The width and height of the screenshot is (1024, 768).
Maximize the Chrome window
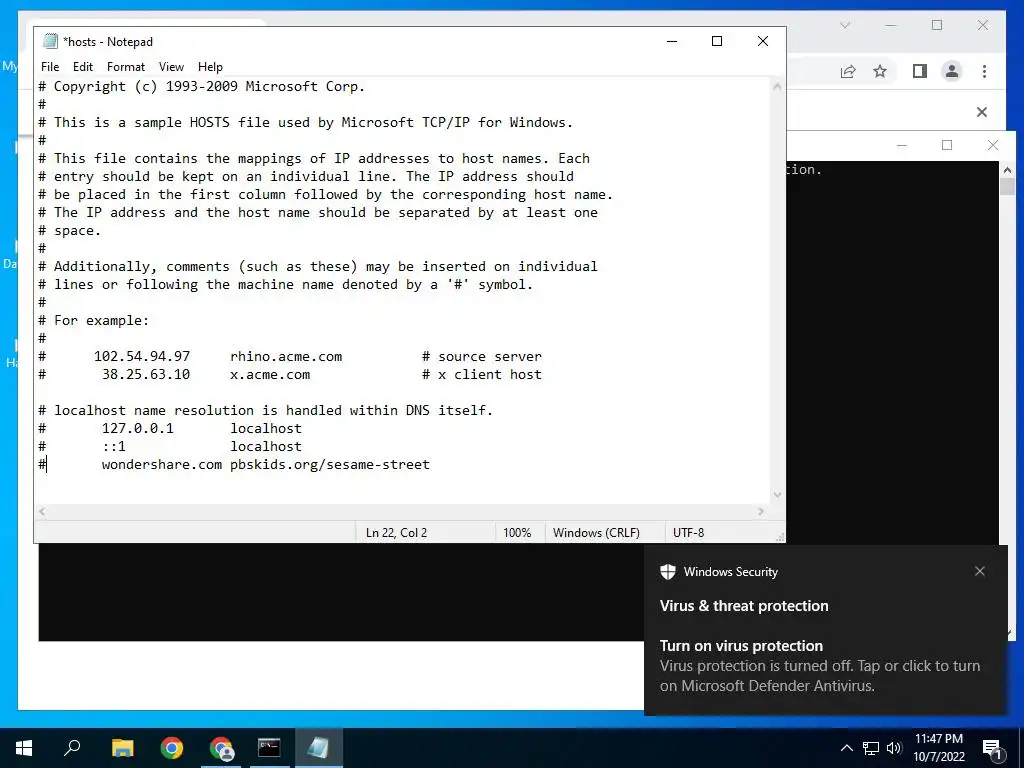[x=937, y=25]
